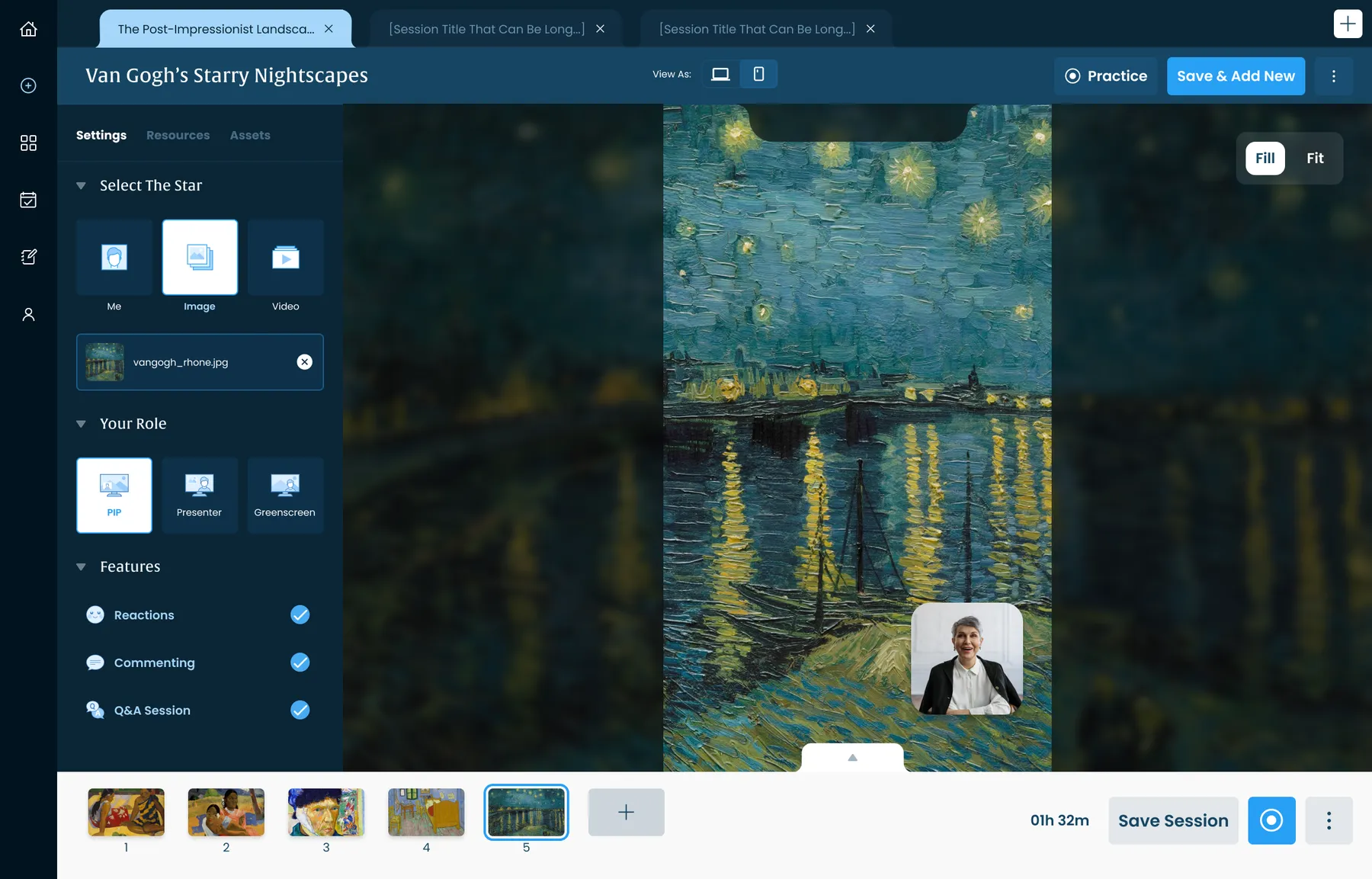Choose Presenter role

coord(200,495)
